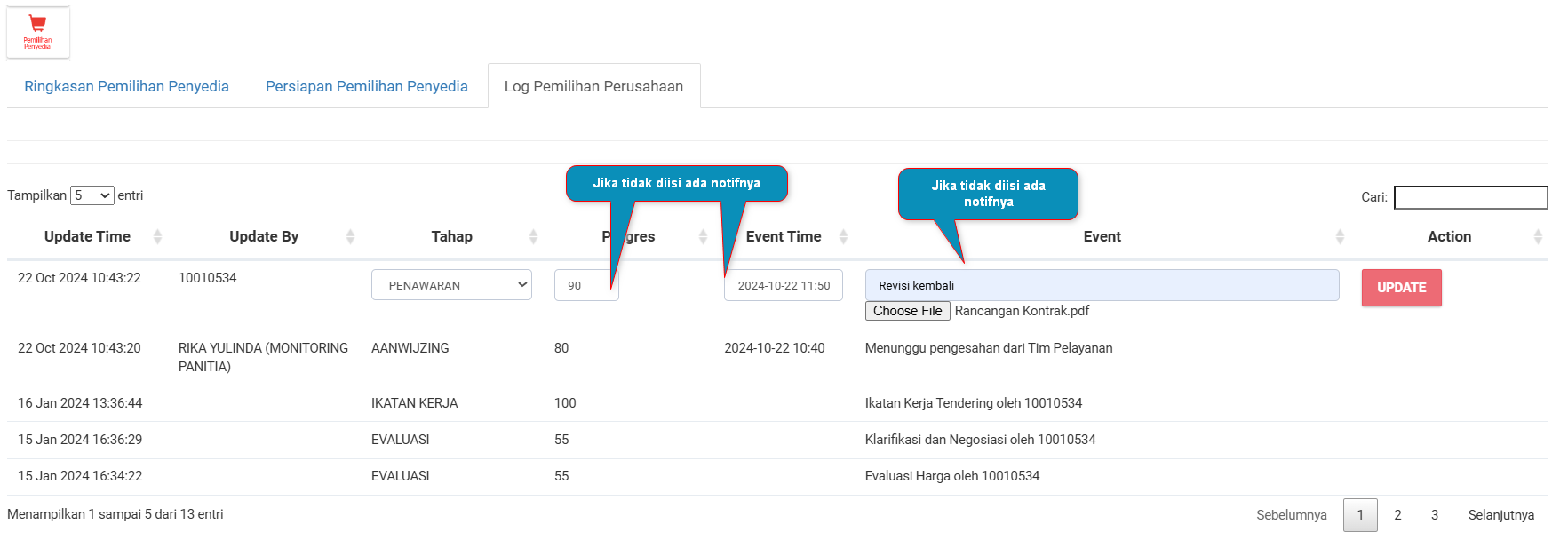Screen dimensions: 1568x540
Task: Select the Log Pemilihan Perusahaan tab
Action: tap(593, 86)
